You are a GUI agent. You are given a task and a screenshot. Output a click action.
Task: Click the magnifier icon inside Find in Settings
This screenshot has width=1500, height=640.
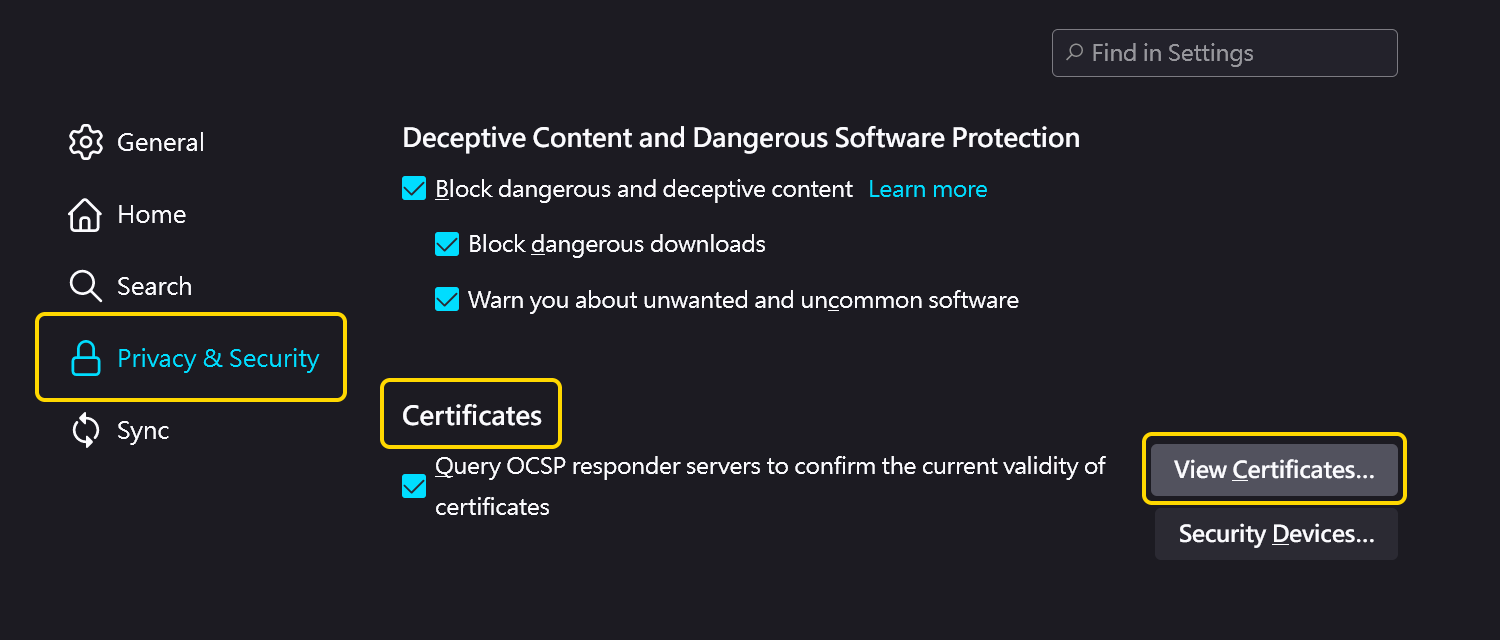coord(1075,52)
